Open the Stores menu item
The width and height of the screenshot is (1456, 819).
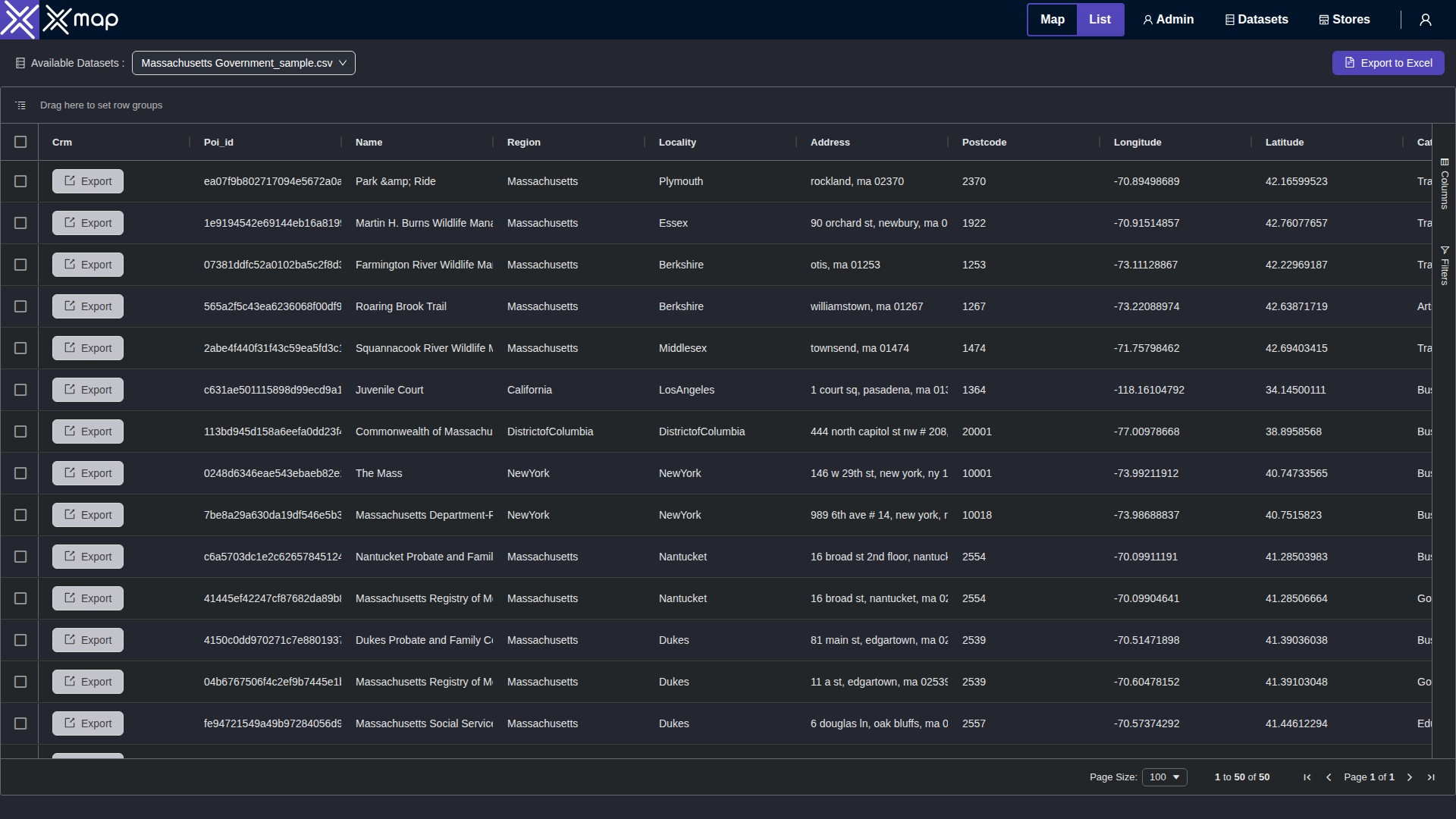1345,20
